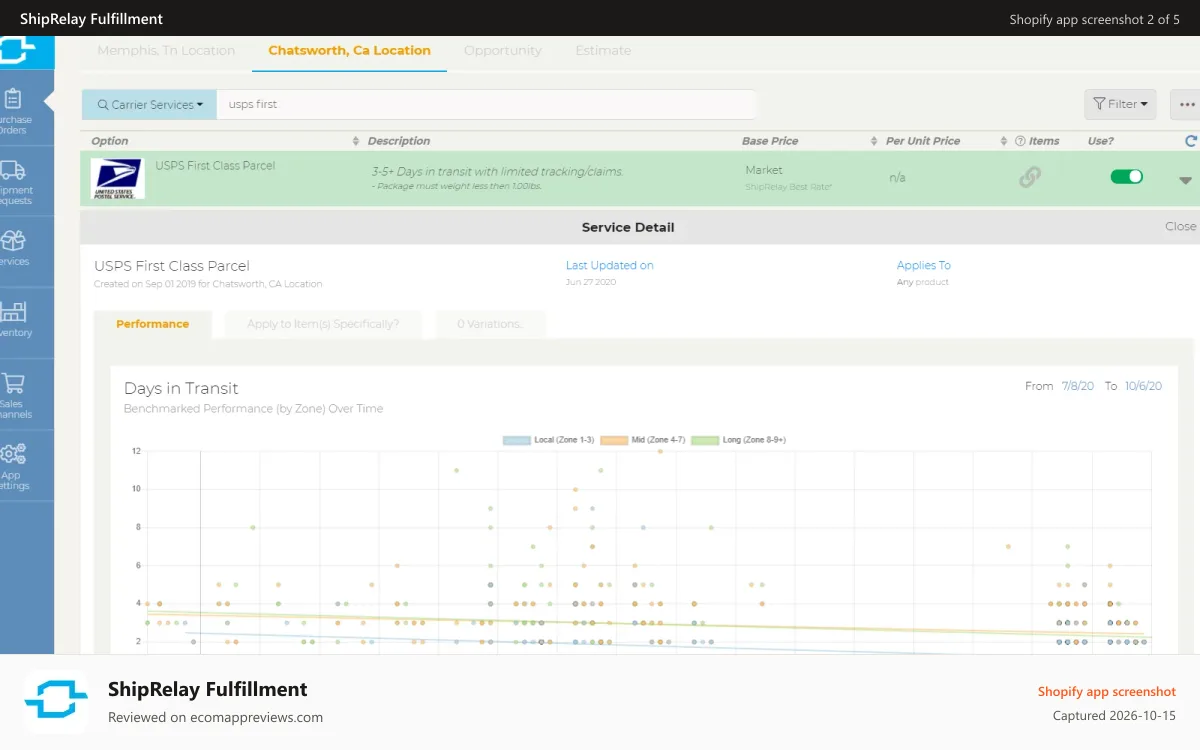
Task: Open the 0 Variations tab
Action: [490, 324]
